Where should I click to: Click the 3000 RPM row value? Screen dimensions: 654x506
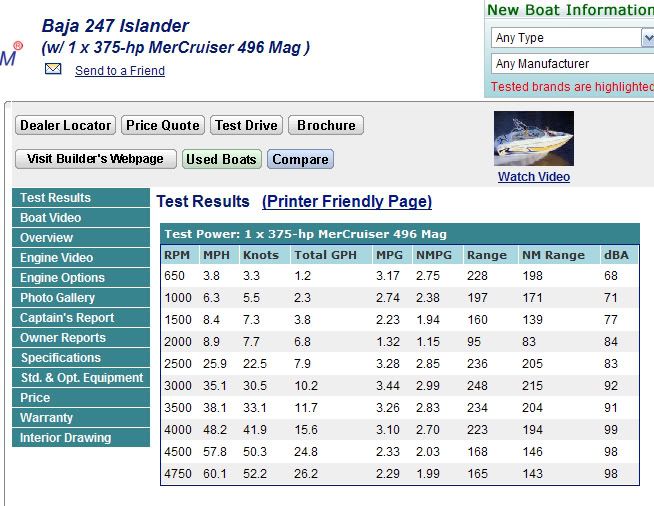tap(178, 386)
